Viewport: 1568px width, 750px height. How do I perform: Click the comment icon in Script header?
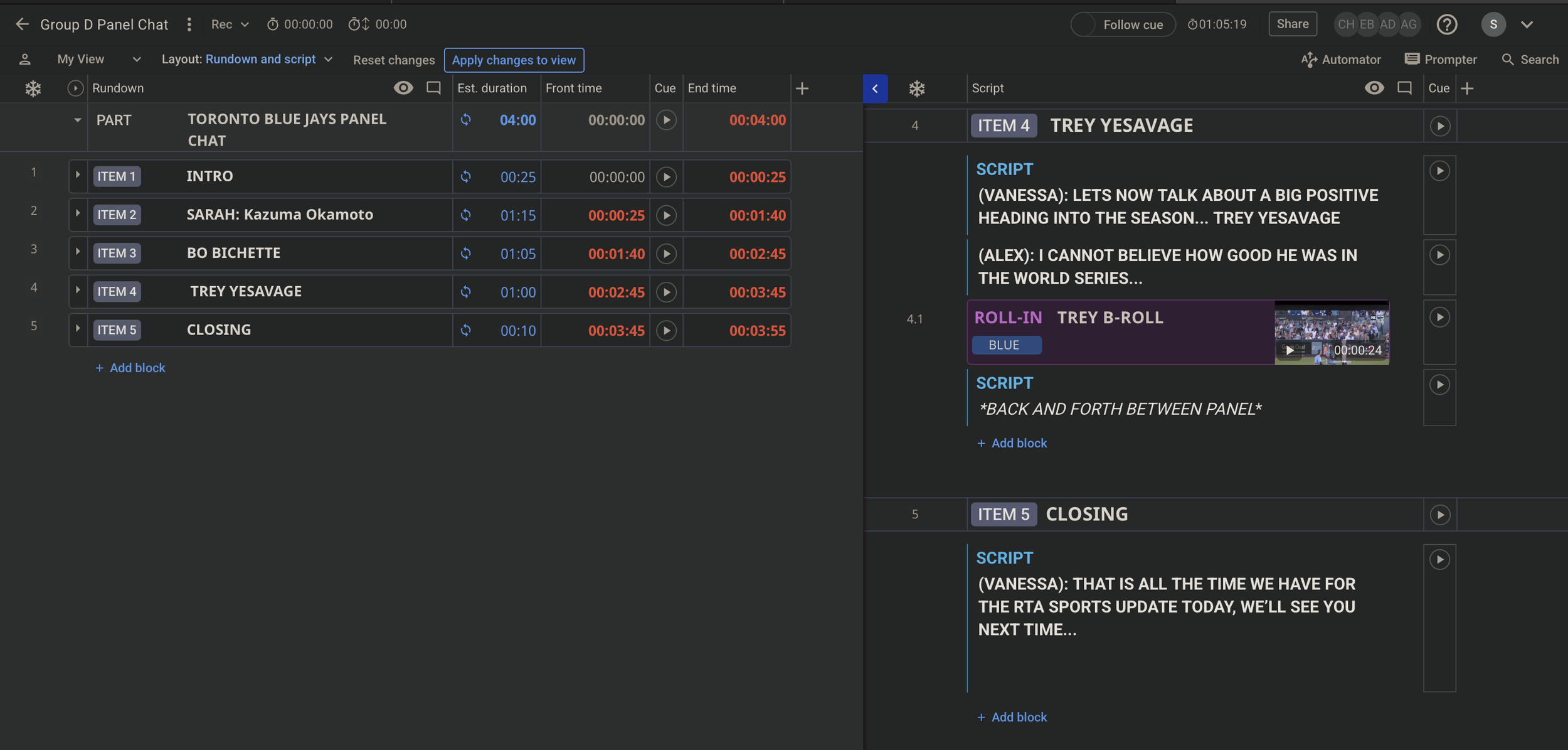pyautogui.click(x=1404, y=88)
